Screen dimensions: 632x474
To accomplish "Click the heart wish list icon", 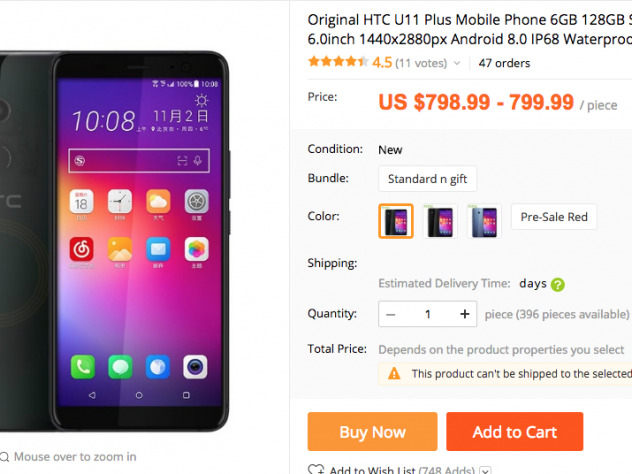I will (316, 469).
